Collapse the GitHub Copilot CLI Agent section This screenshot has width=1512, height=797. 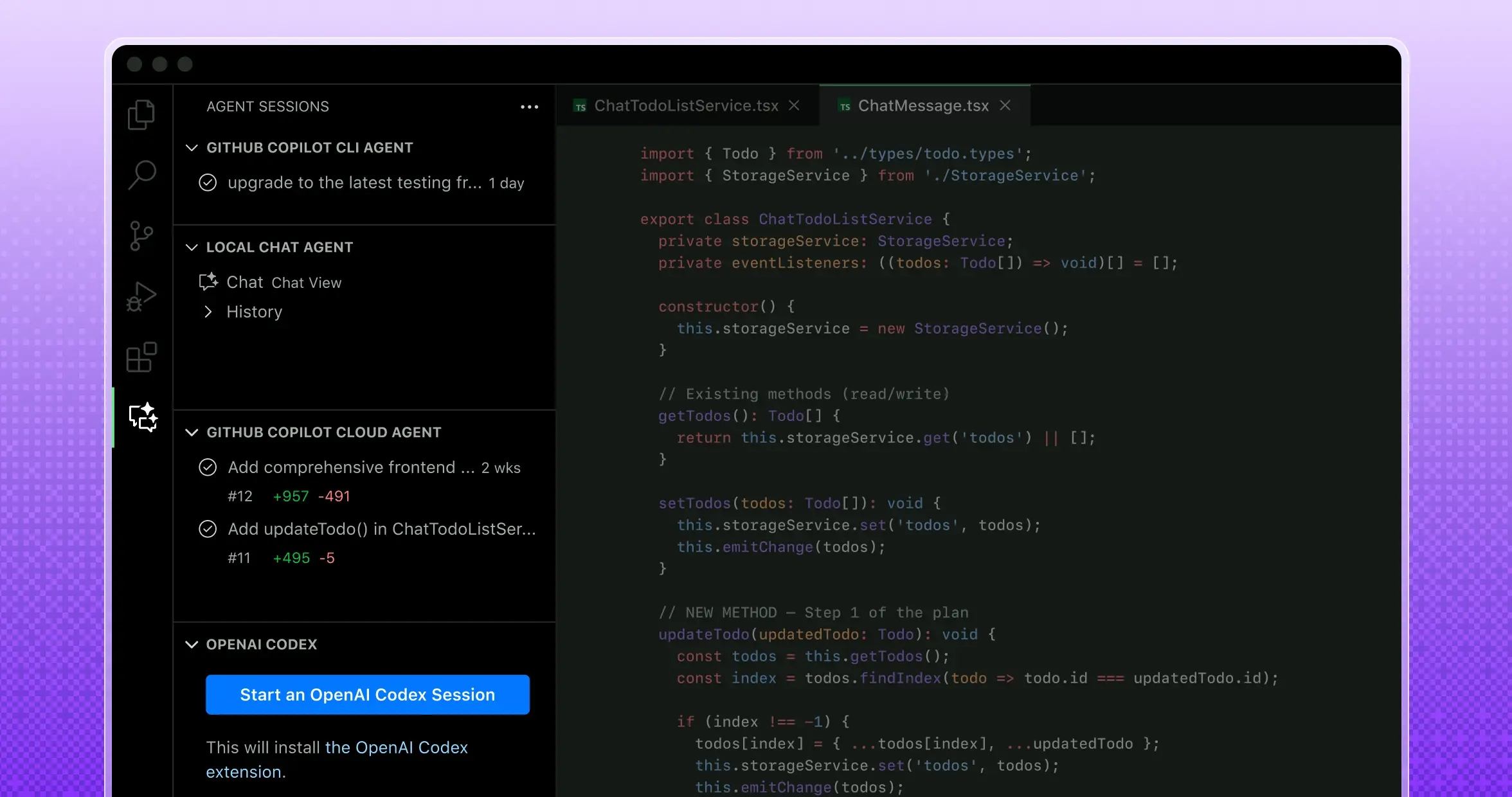point(192,148)
